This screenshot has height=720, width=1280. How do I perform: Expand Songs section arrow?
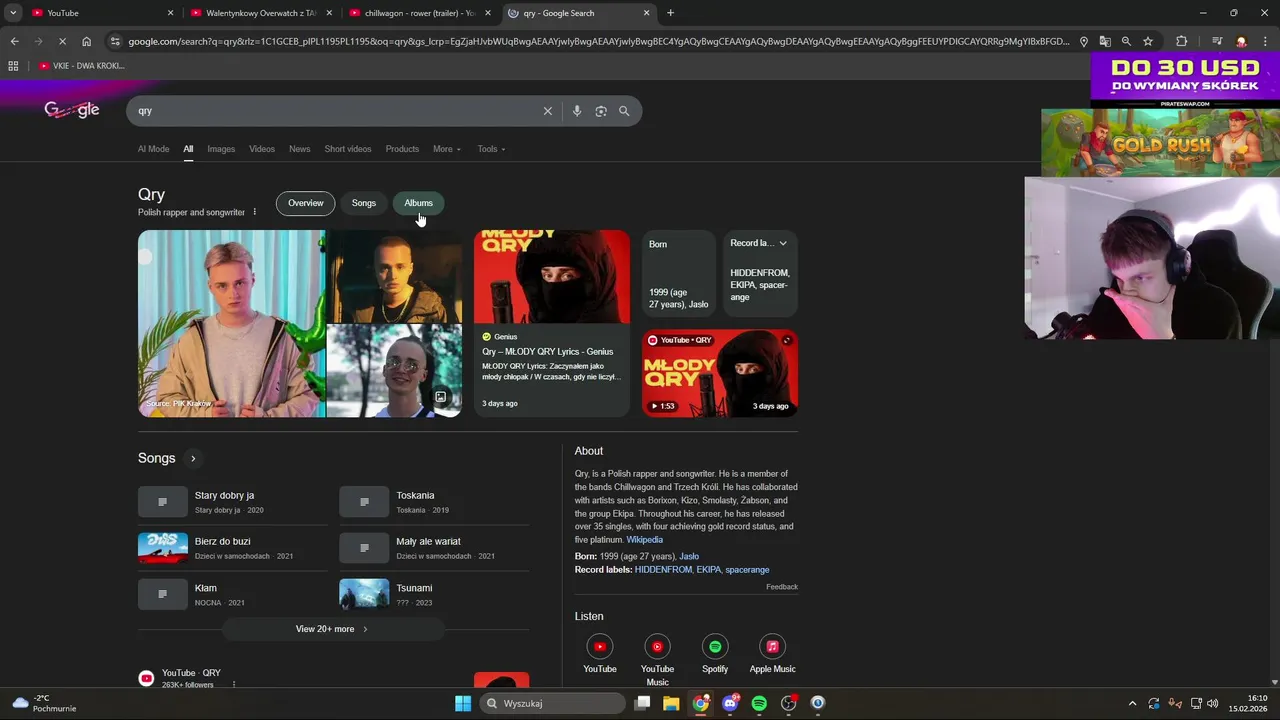(193, 458)
